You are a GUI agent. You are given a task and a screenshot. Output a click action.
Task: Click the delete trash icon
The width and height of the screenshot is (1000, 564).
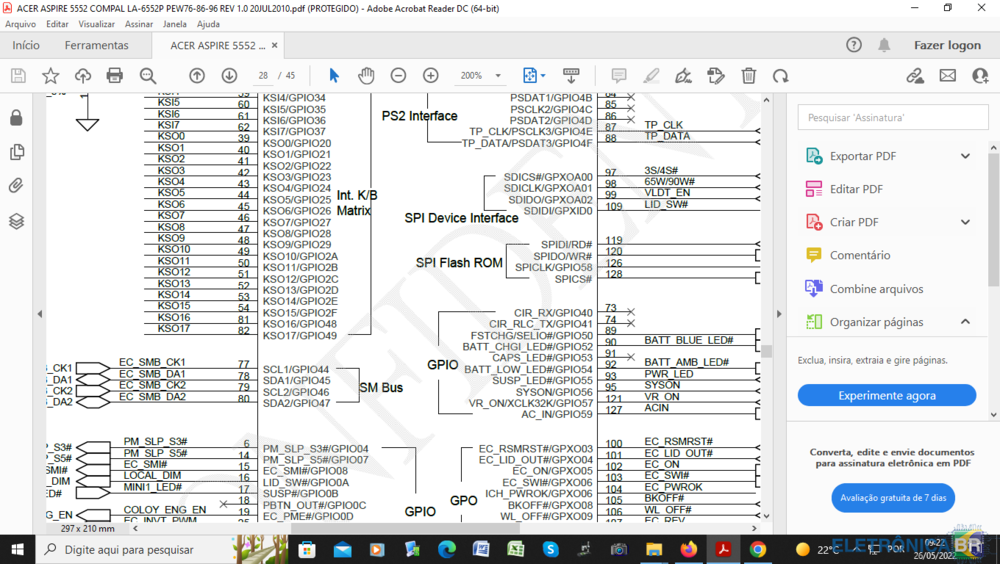(749, 76)
